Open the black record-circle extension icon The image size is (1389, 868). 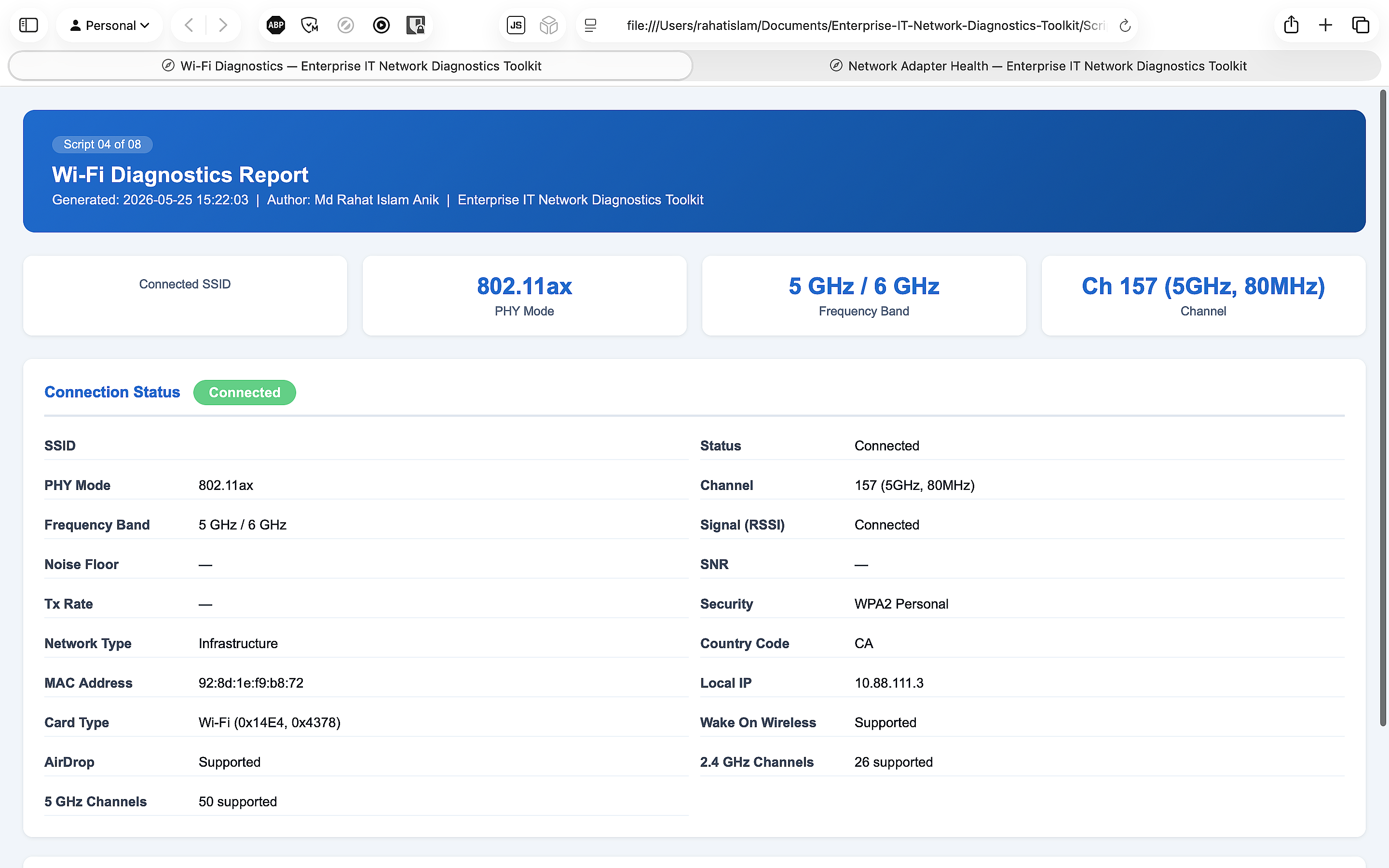(x=381, y=25)
